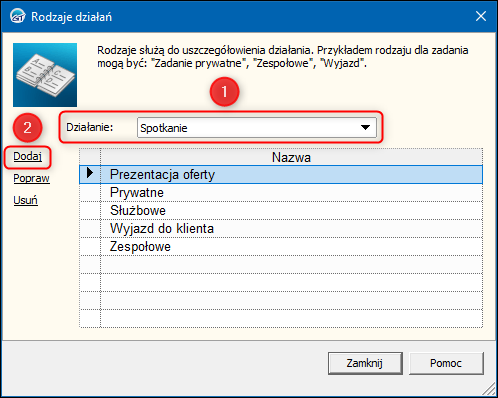This screenshot has height=398, width=498.
Task: Click the red number 1 marker
Action: (225, 92)
